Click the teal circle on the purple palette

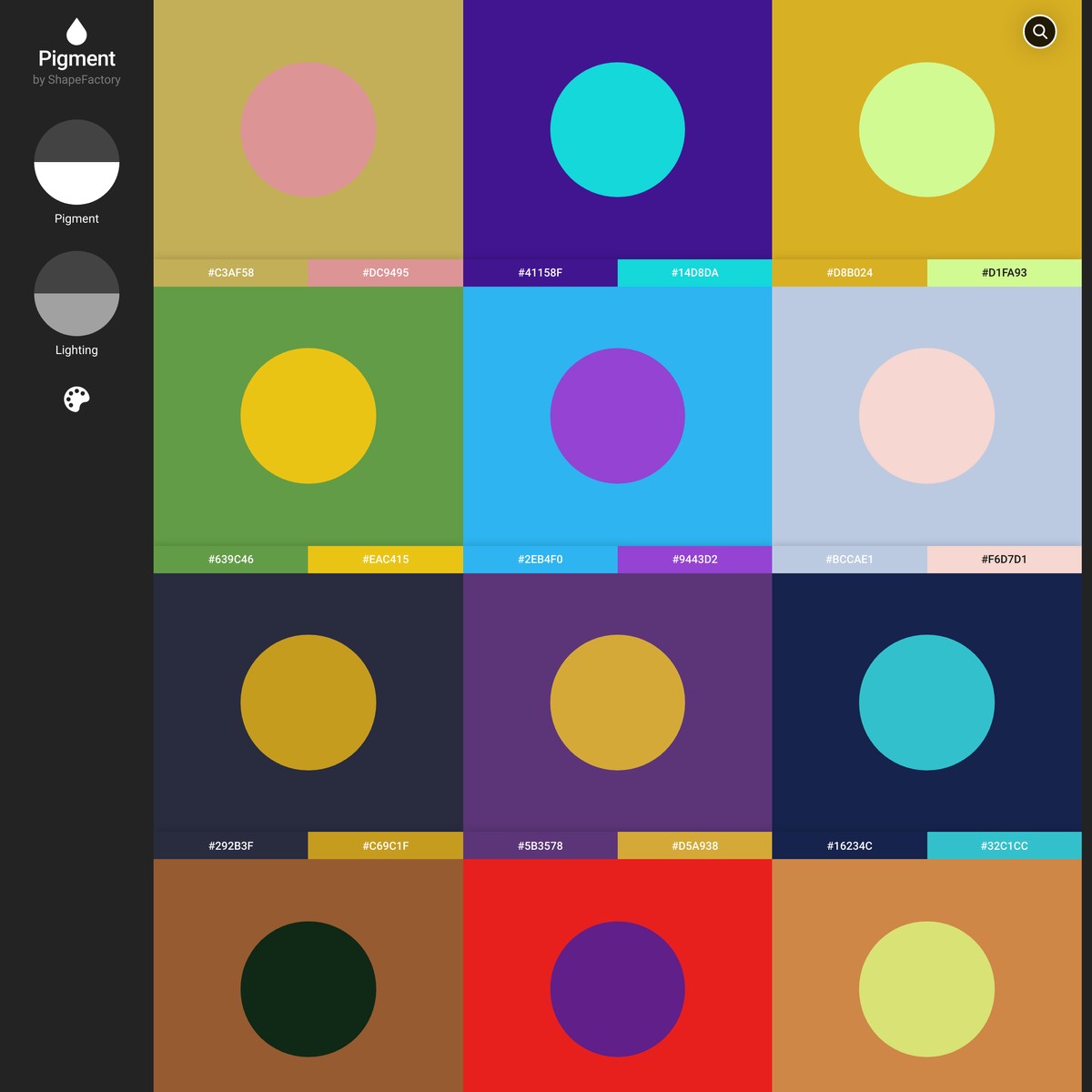point(617,129)
